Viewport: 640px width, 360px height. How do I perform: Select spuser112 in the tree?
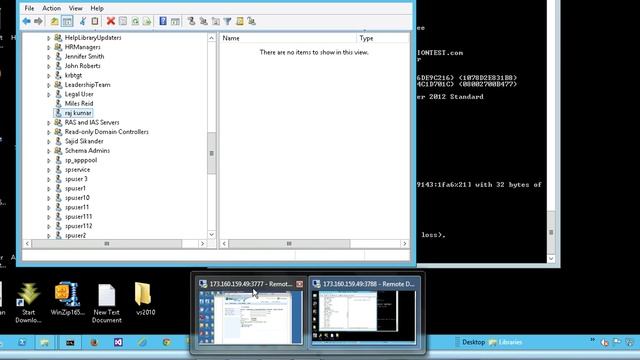(x=78, y=226)
